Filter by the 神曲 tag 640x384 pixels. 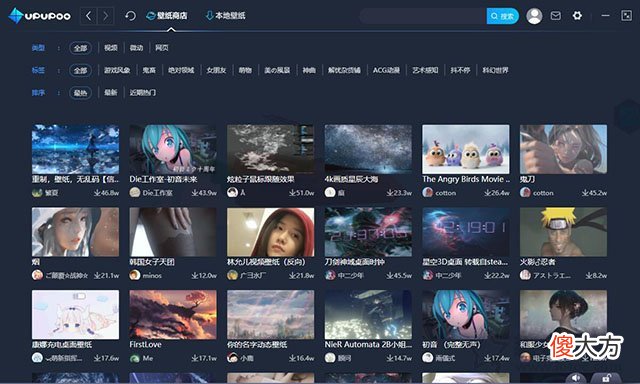[309, 71]
